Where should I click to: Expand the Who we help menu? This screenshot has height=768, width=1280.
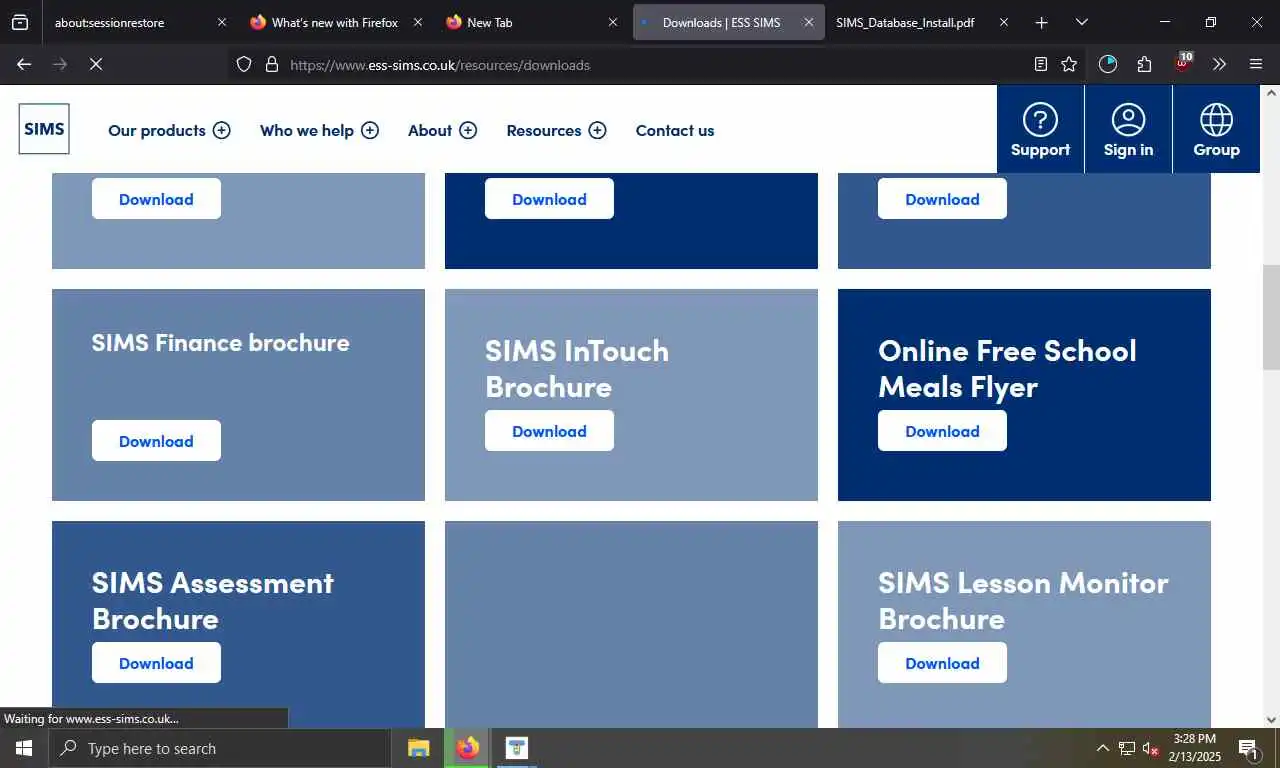point(319,130)
